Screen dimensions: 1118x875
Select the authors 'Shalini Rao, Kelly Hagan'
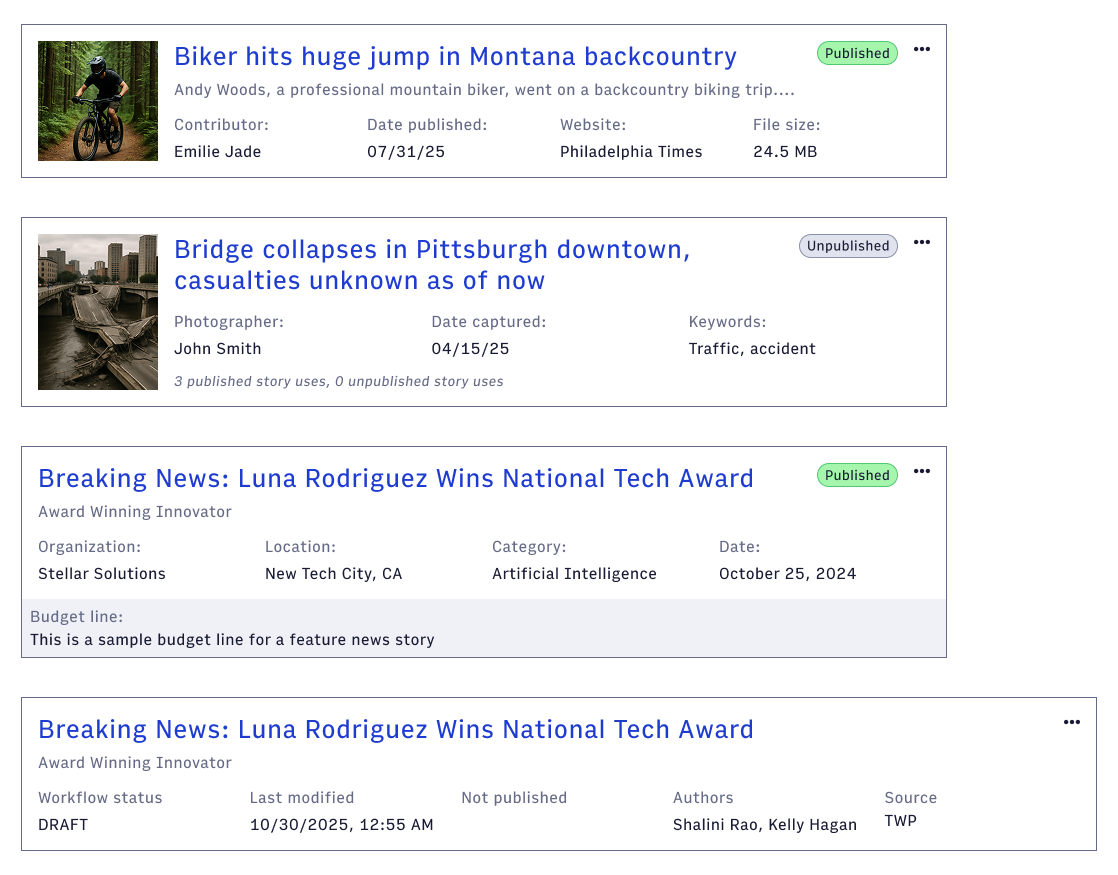pos(764,825)
